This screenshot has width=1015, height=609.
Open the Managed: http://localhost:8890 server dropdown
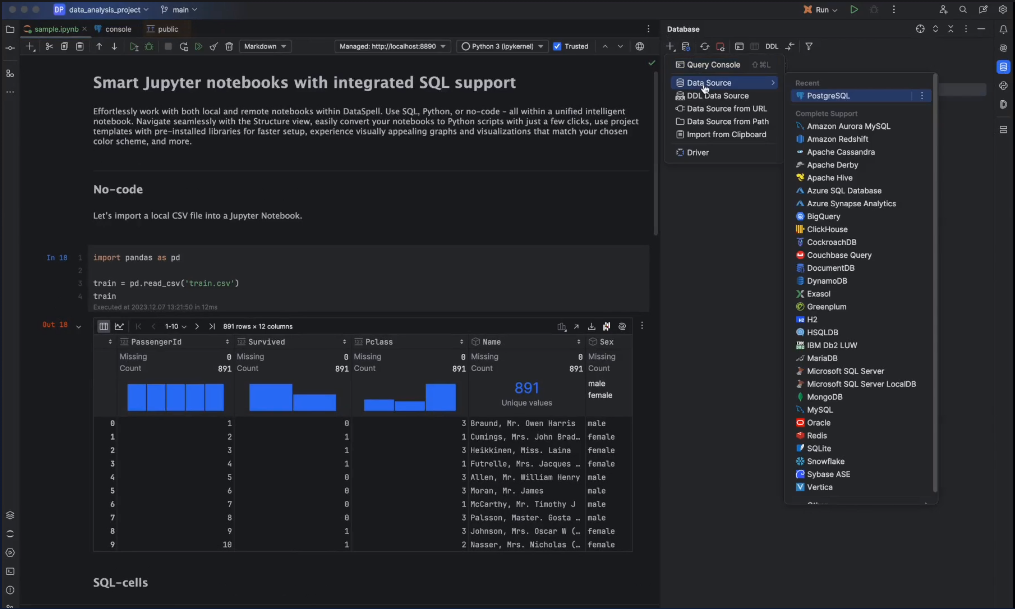tap(392, 47)
